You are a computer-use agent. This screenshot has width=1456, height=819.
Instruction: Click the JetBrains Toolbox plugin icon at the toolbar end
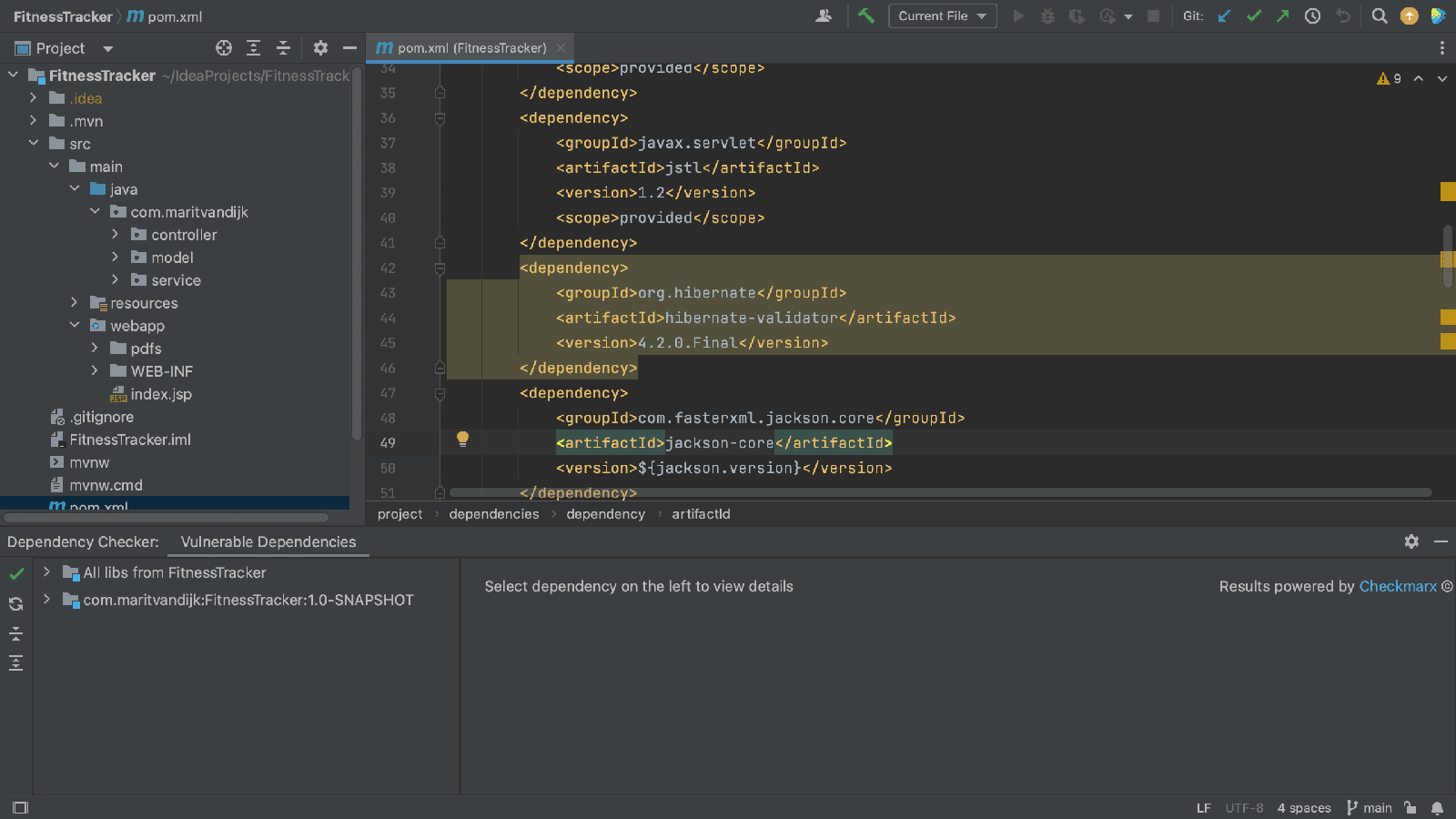click(1438, 16)
